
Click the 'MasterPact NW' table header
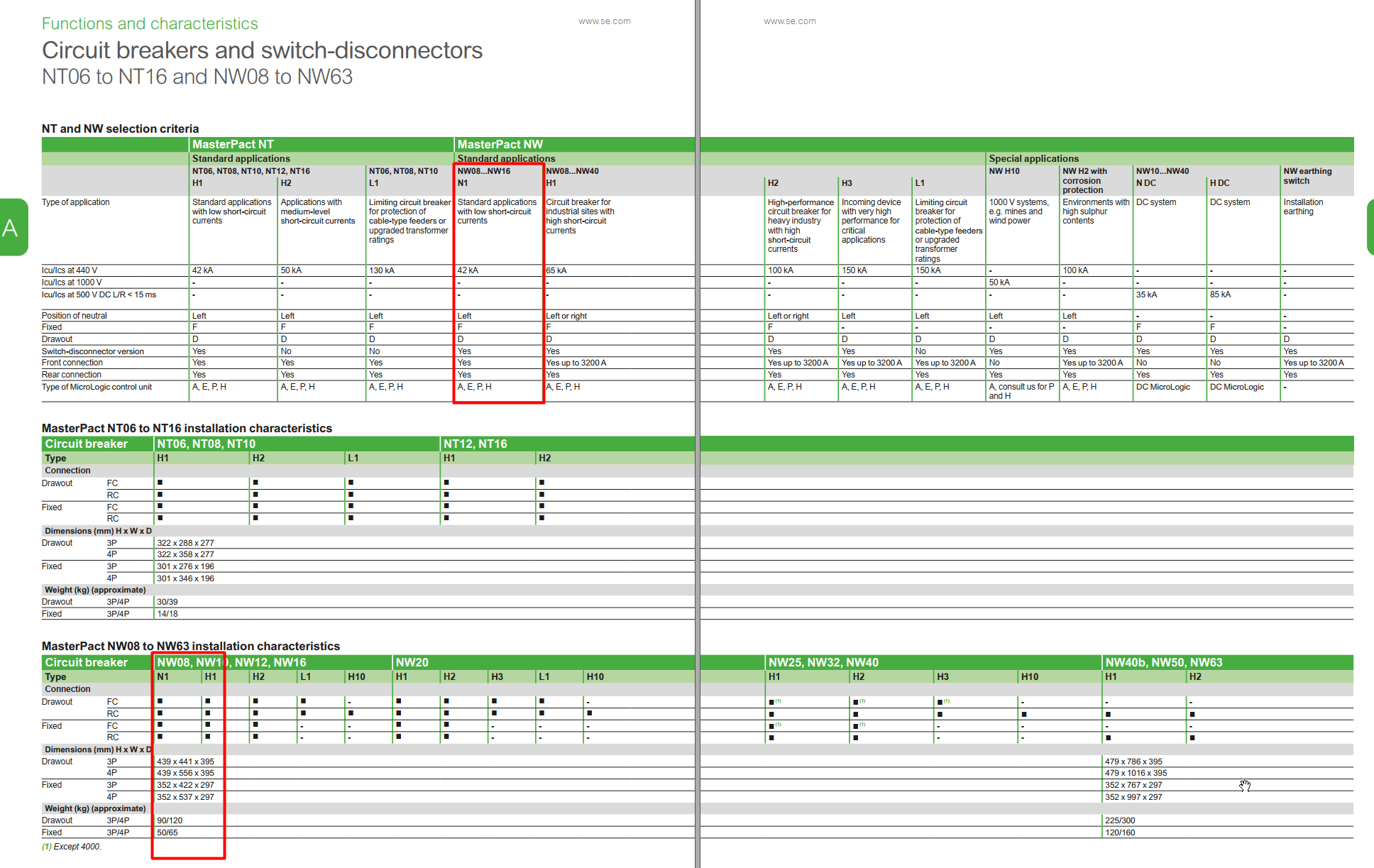pos(500,144)
